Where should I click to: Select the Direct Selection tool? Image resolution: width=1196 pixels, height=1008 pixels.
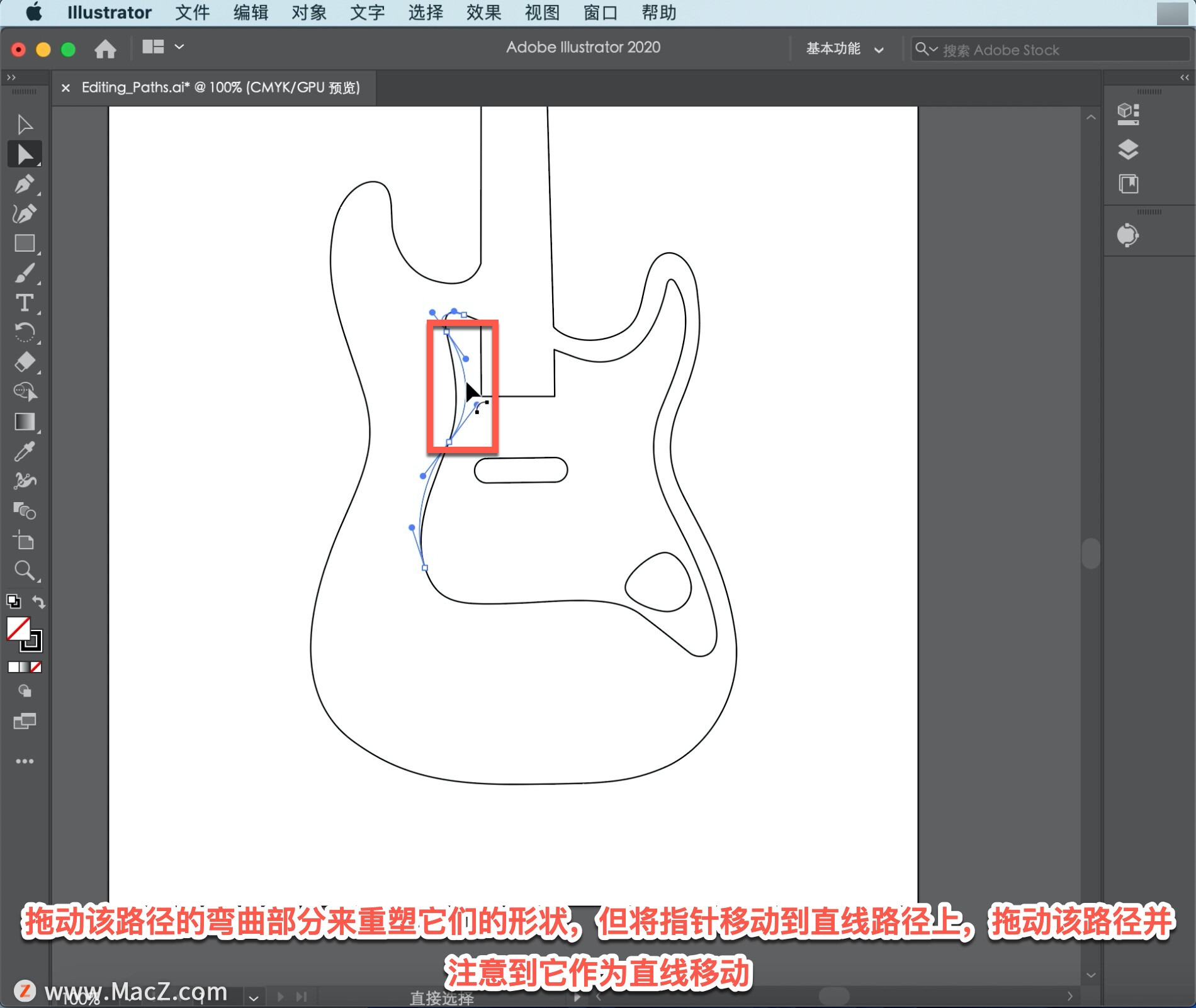point(25,154)
